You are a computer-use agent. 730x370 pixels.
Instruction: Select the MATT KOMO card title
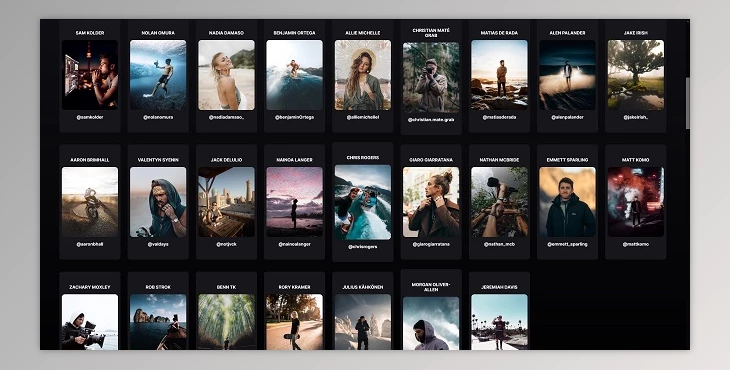coord(636,160)
